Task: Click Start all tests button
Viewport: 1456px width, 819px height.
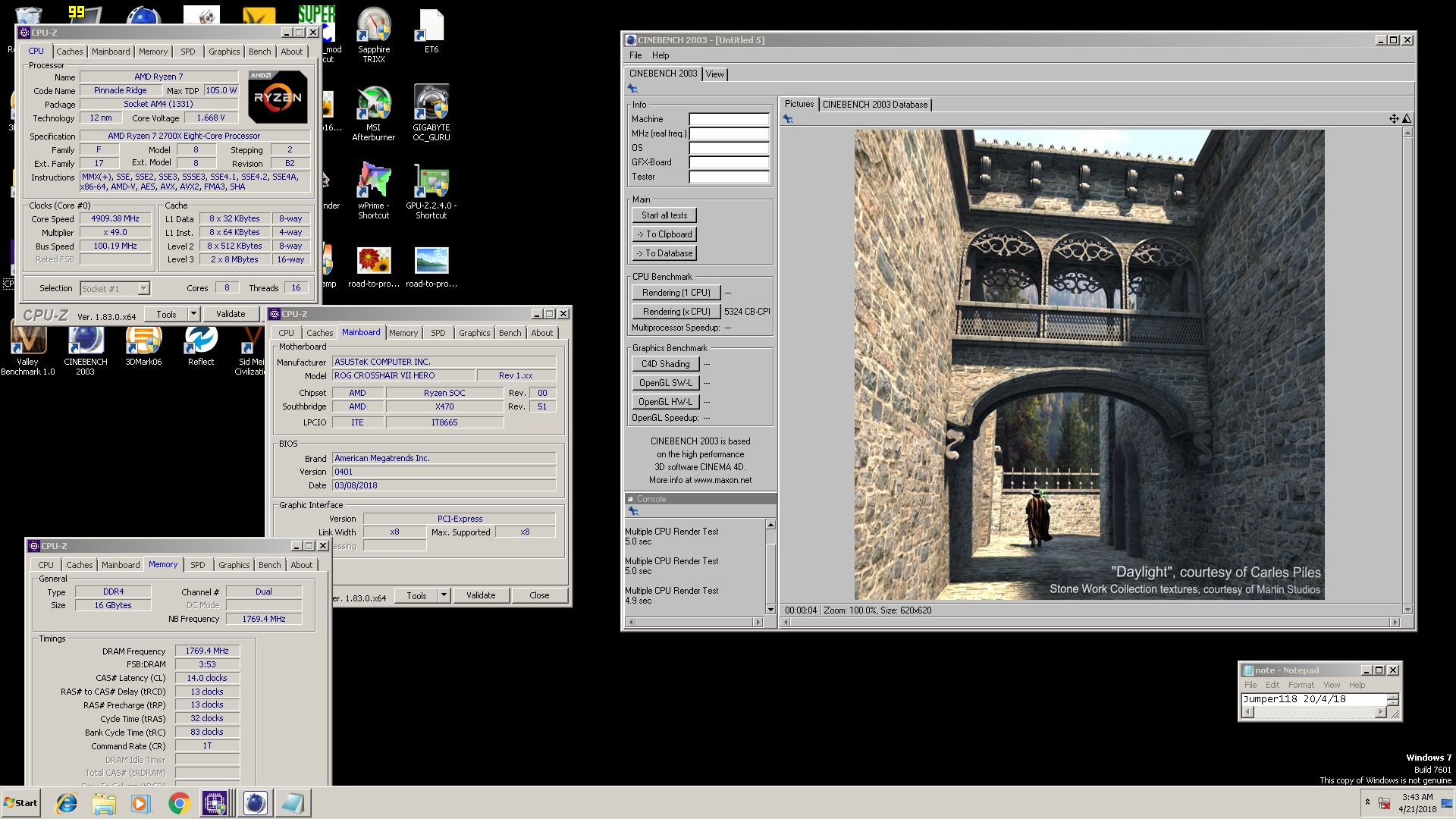Action: click(664, 215)
